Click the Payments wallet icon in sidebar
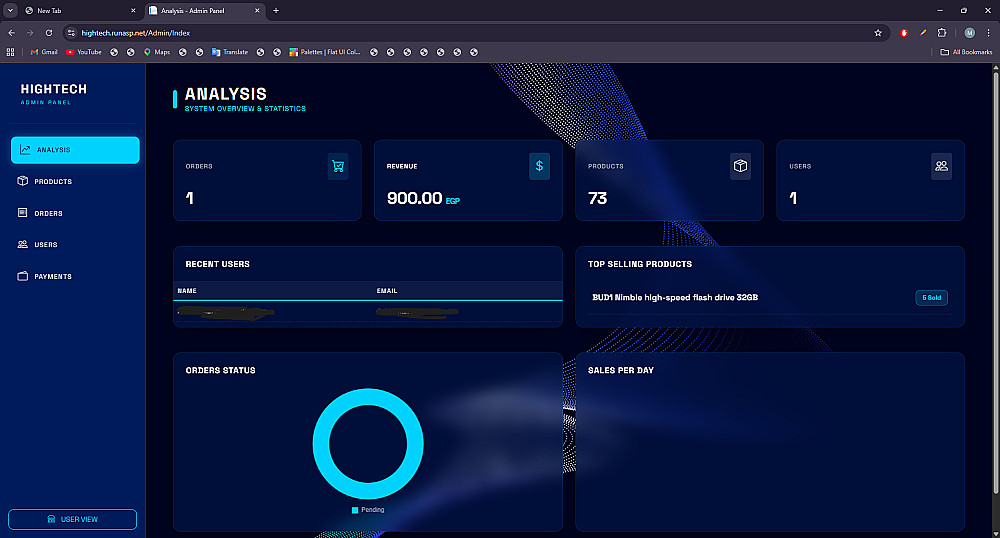 (22, 276)
